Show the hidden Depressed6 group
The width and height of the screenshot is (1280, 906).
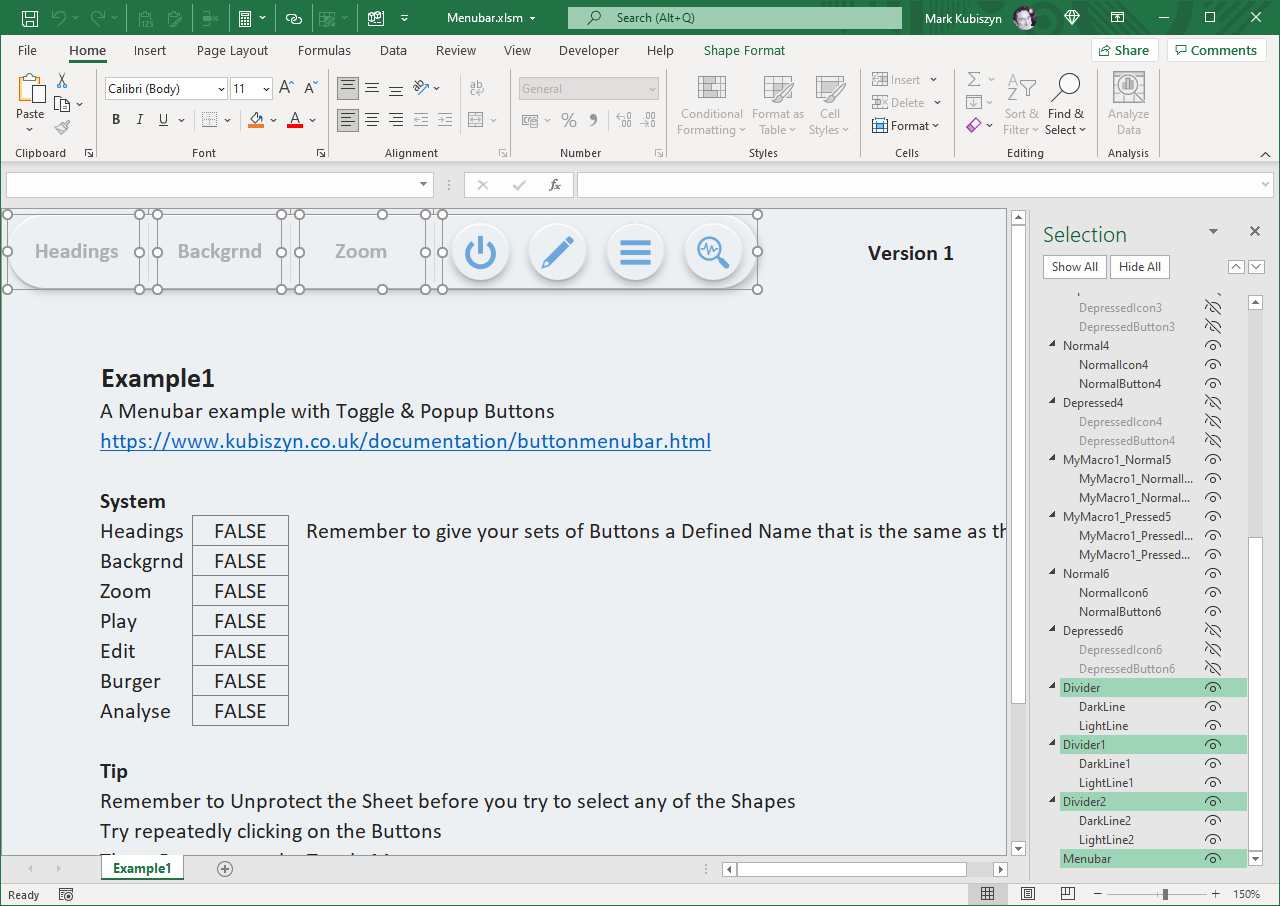(x=1213, y=631)
